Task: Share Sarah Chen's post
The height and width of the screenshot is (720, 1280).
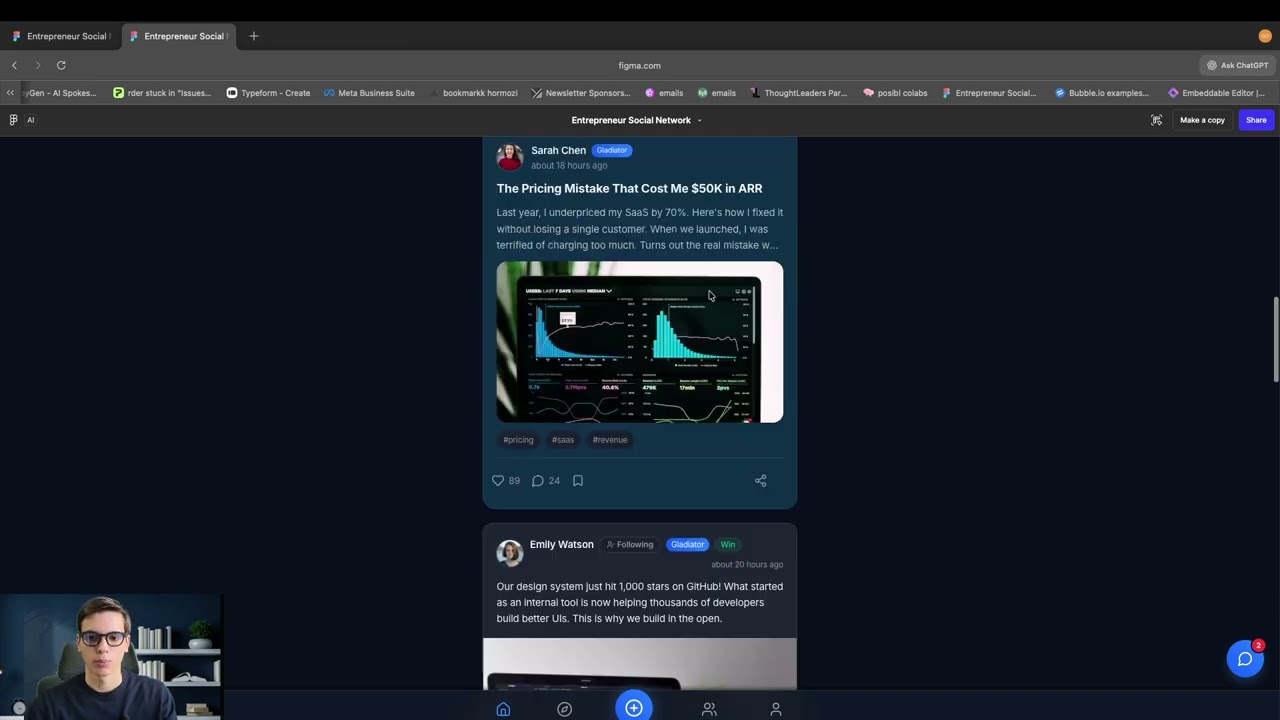Action: tap(761, 481)
